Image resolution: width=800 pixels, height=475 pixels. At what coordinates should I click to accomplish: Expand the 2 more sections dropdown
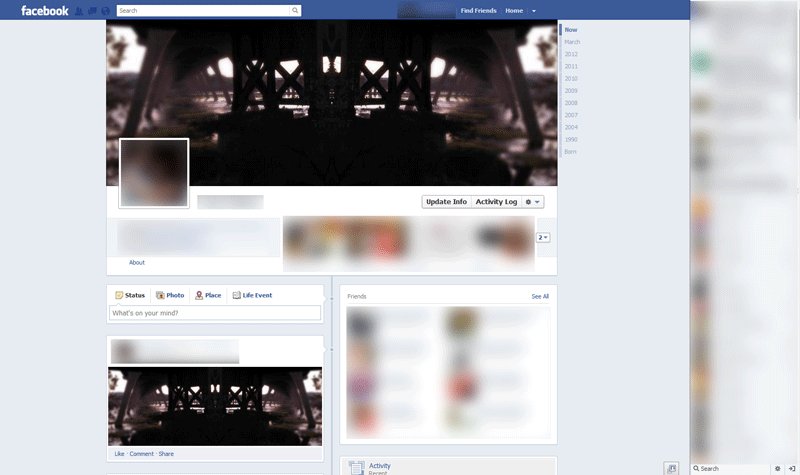tap(543, 237)
